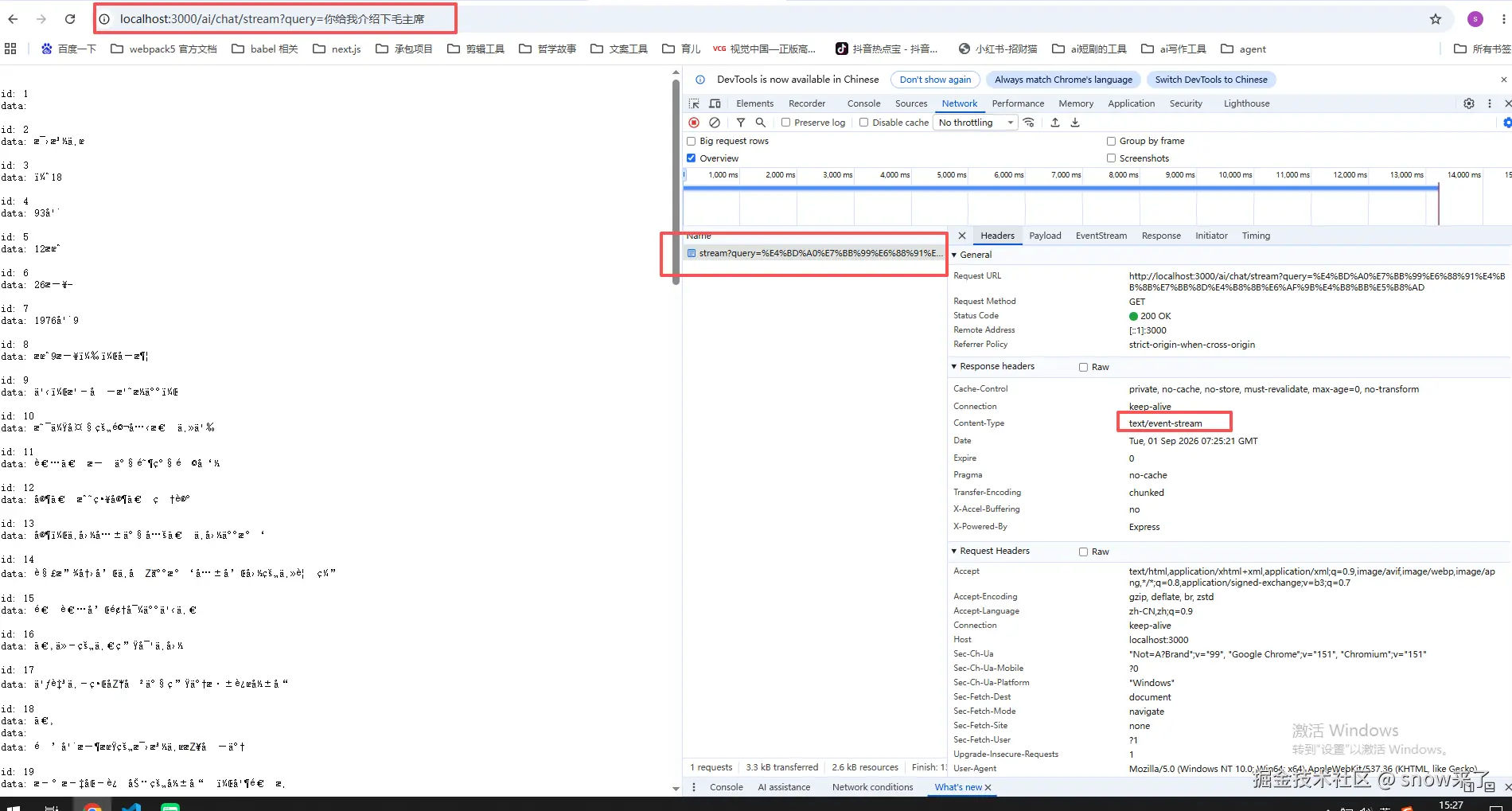The image size is (1512, 811).
Task: Toggle the network filter funnel icon
Action: coord(741,123)
